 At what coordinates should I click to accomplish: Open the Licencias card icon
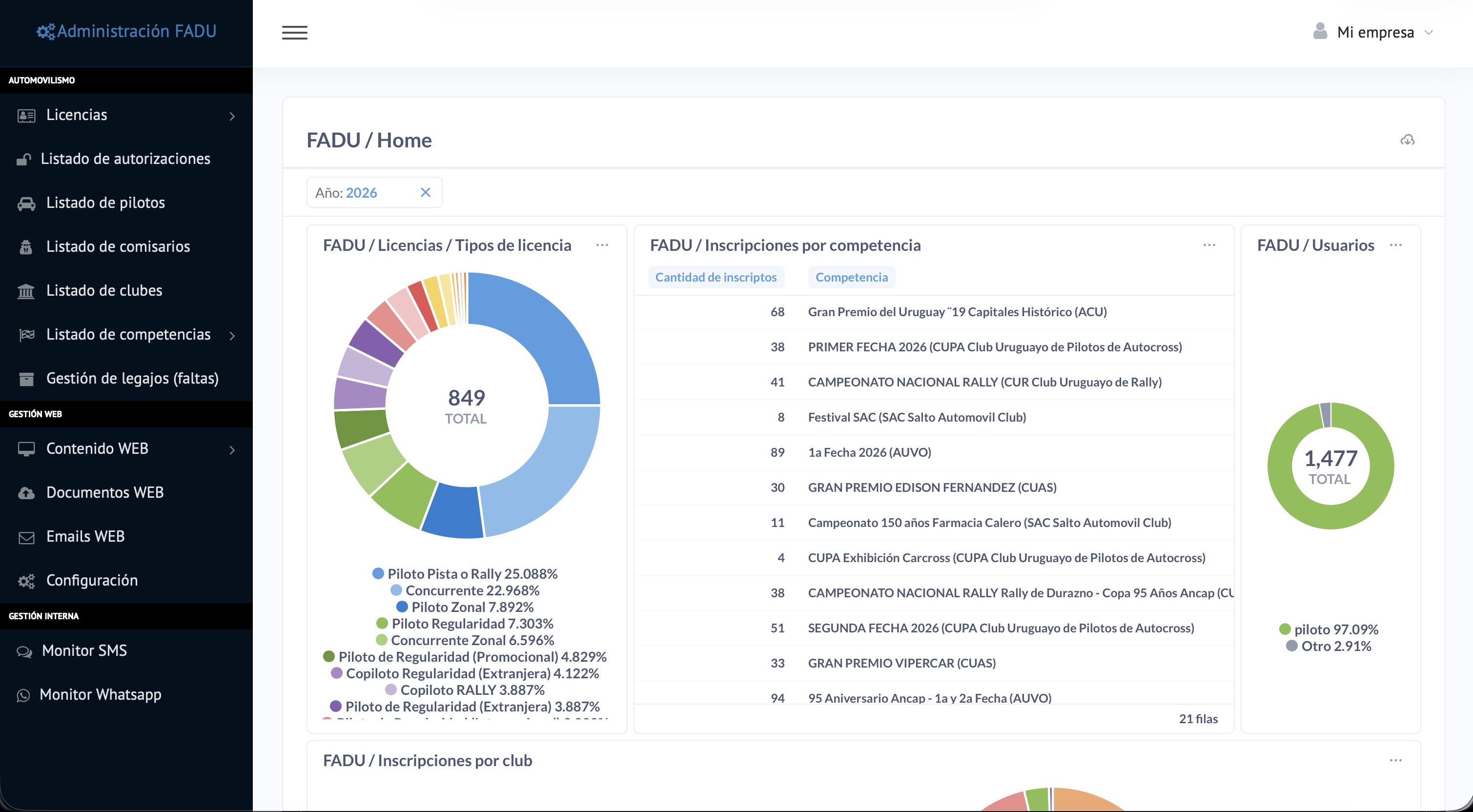[x=26, y=116]
